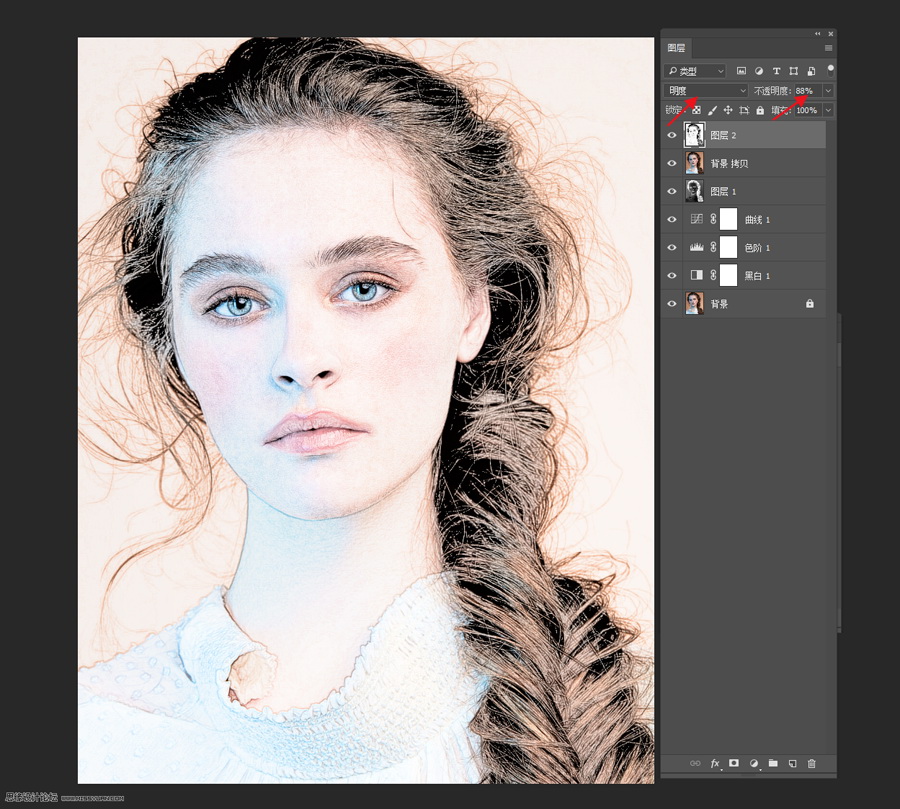
Task: Click the chain link on 色阶 1
Action: pyautogui.click(x=713, y=247)
